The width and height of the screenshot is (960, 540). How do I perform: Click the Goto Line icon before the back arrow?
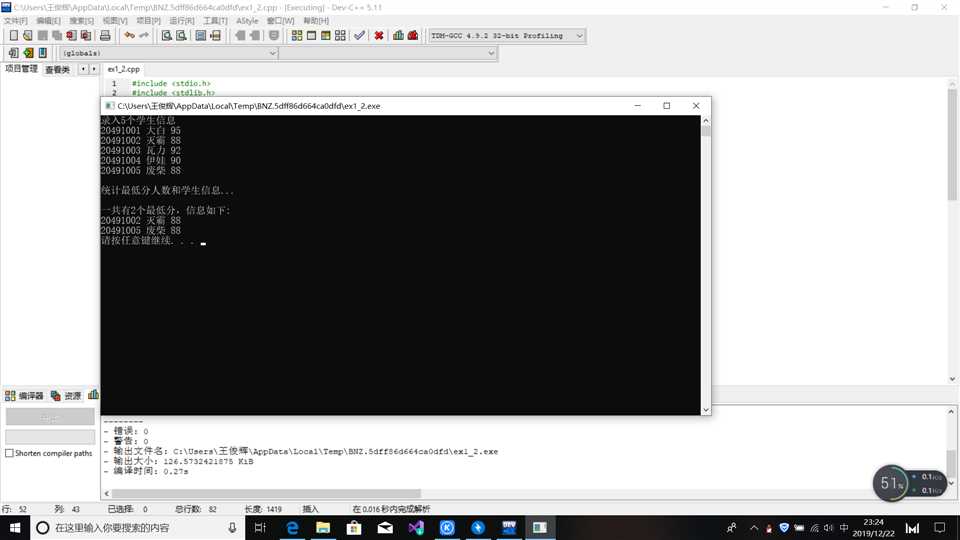coord(216,36)
